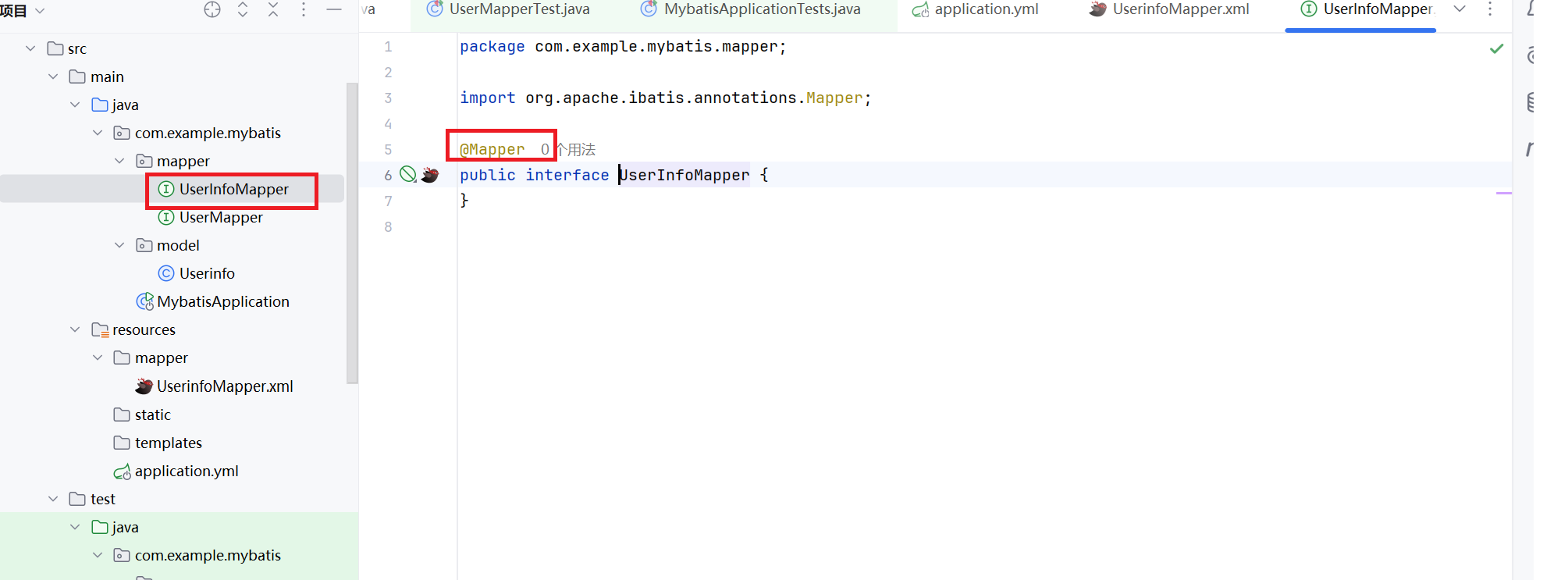The width and height of the screenshot is (1568, 580).
Task: Click the resources folder icon
Action: point(100,329)
